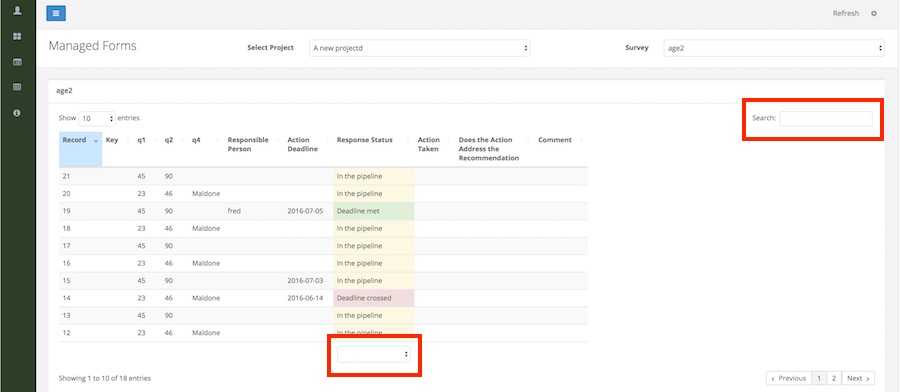The width and height of the screenshot is (900, 392).
Task: Click the 'fred' responsible person cell
Action: click(x=254, y=211)
